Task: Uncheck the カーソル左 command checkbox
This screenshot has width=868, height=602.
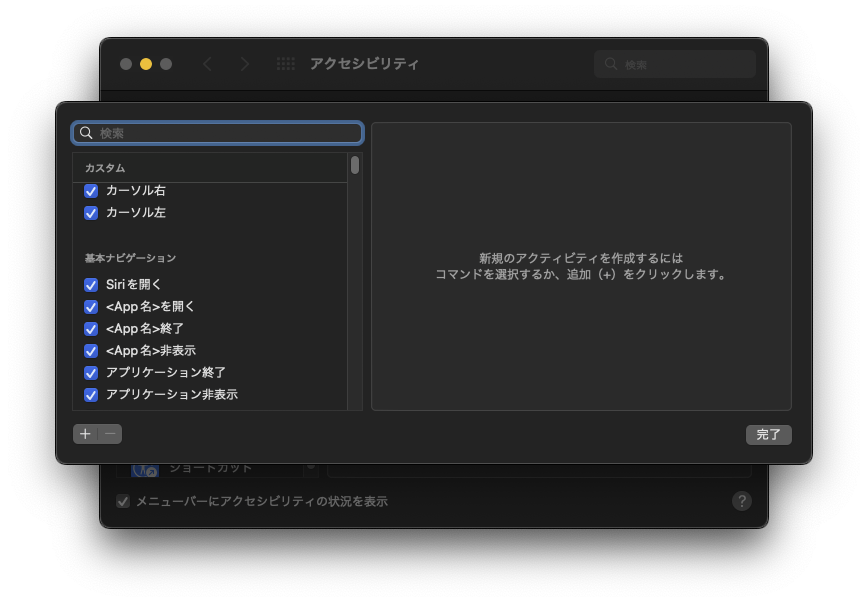Action: 91,213
